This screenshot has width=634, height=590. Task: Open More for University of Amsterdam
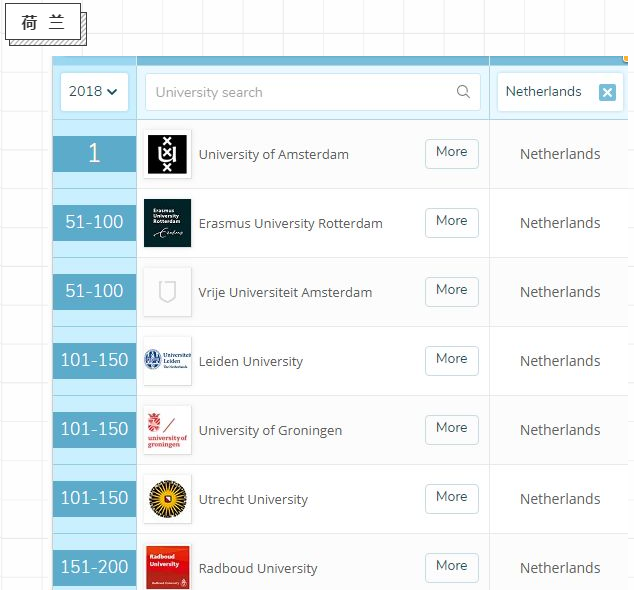pyautogui.click(x=452, y=154)
